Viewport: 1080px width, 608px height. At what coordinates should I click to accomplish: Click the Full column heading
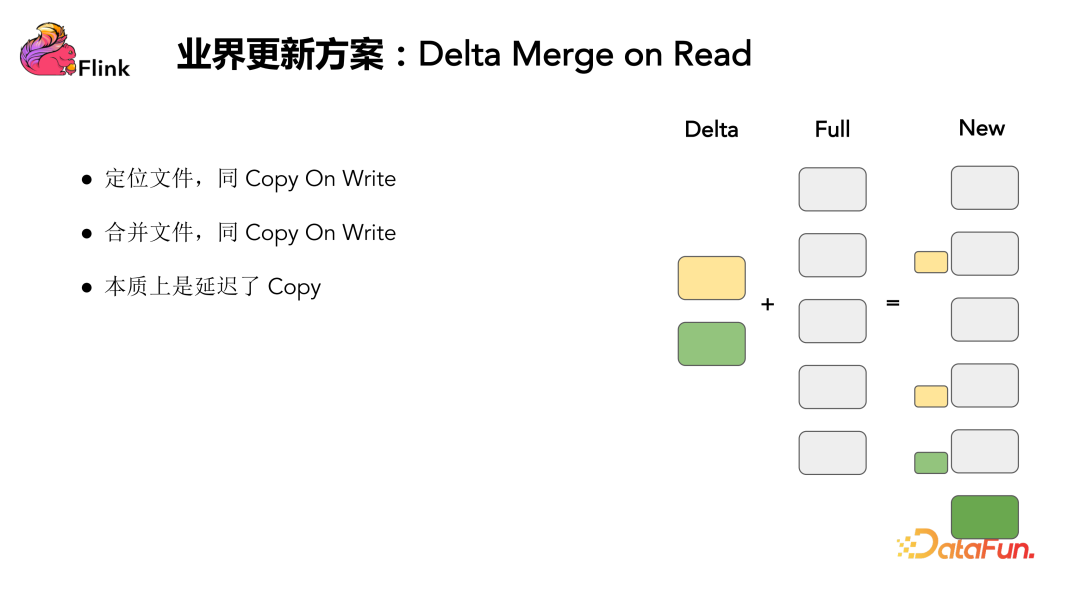(832, 129)
